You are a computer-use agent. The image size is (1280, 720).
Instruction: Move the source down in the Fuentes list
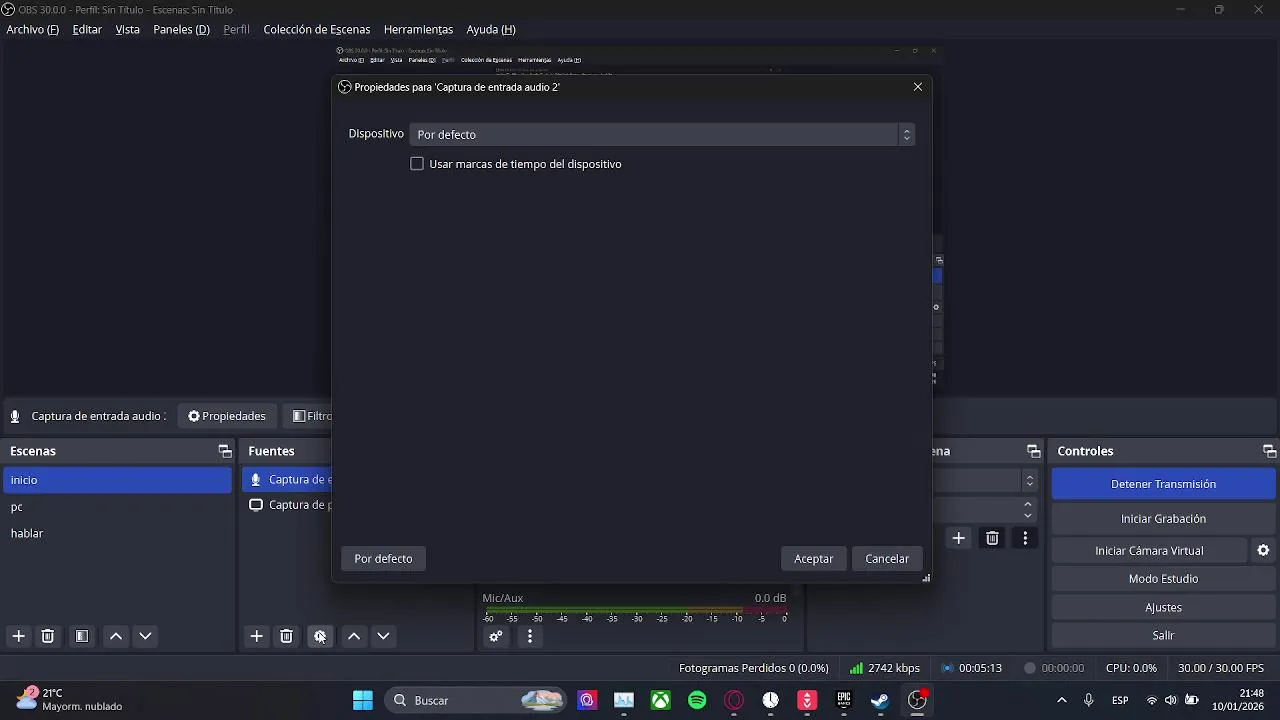click(383, 636)
